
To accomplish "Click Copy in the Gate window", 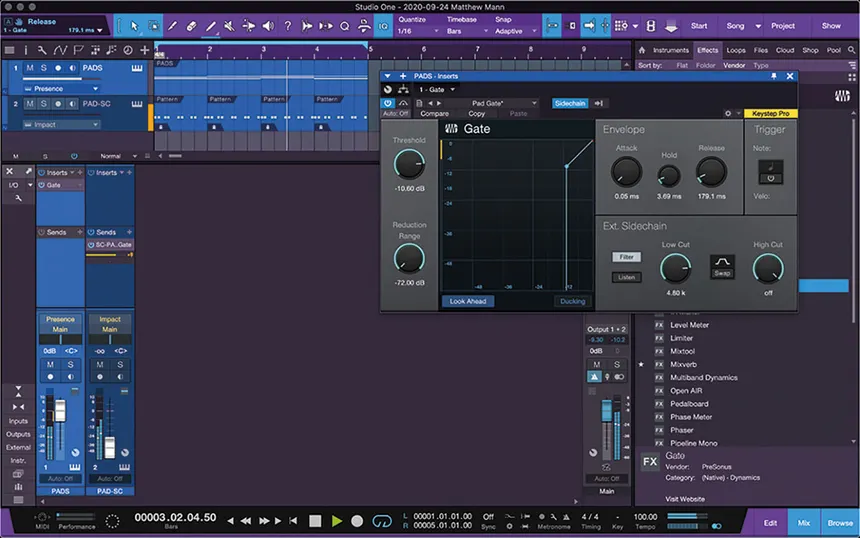I will pyautogui.click(x=476, y=114).
